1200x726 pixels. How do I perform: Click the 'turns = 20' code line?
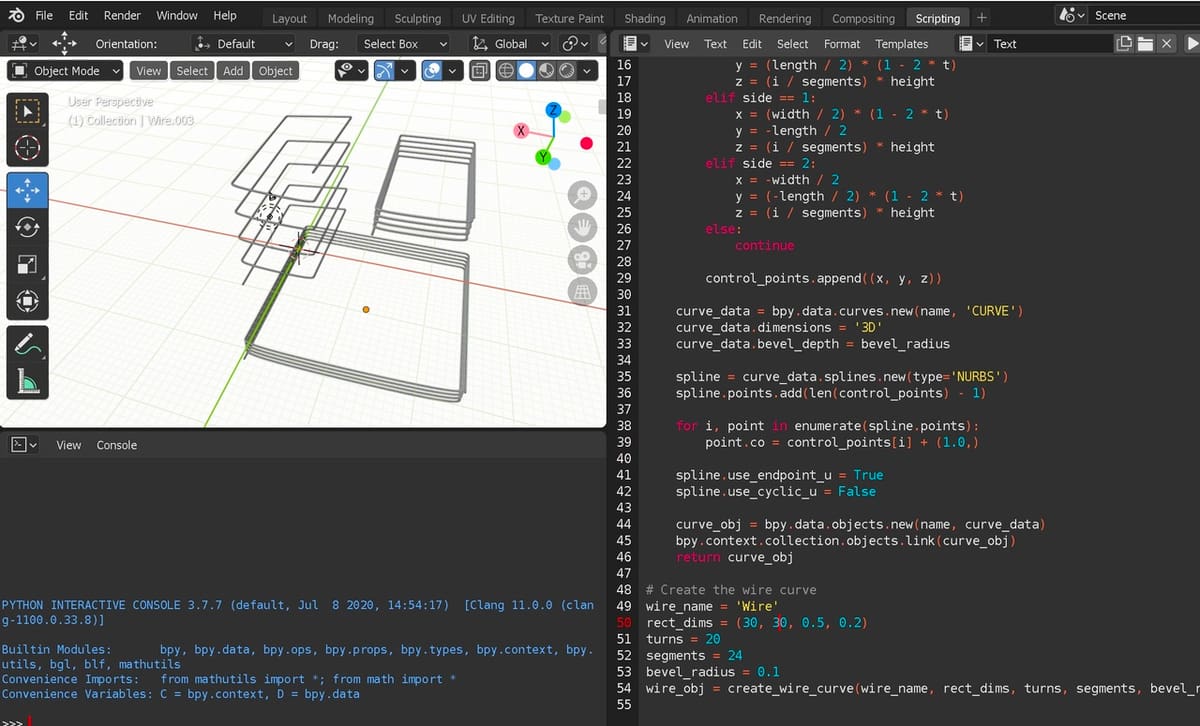(x=683, y=639)
